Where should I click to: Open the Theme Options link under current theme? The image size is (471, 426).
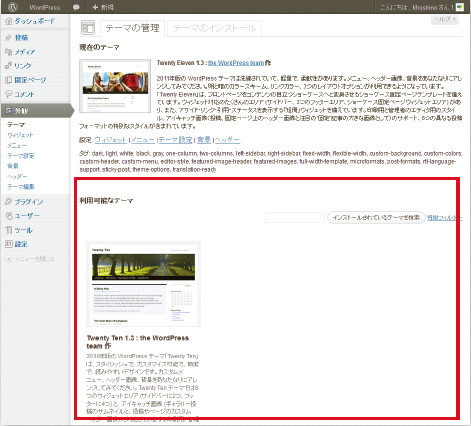(x=175, y=140)
